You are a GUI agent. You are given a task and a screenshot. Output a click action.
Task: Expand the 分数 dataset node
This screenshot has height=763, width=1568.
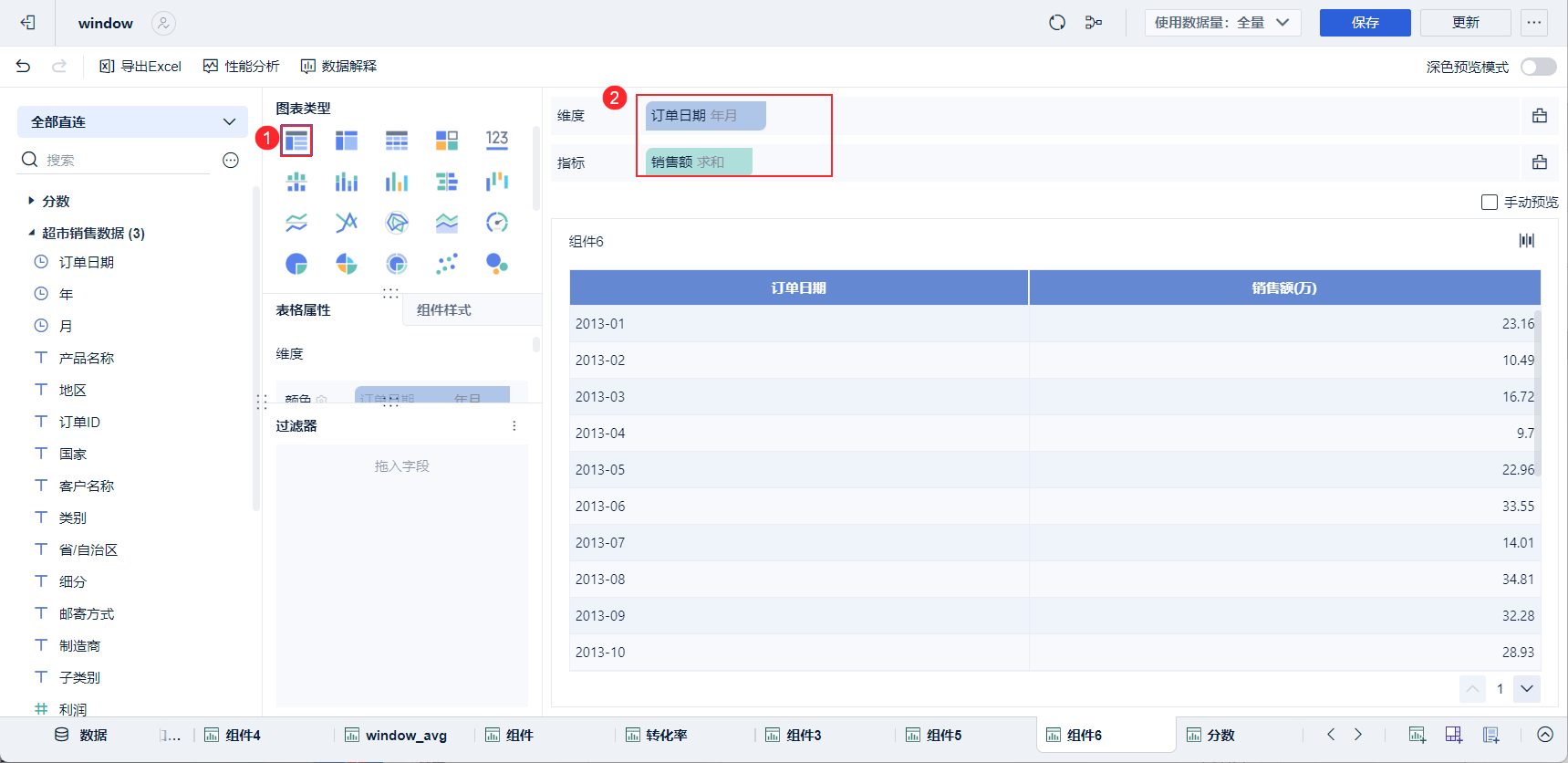[31, 201]
